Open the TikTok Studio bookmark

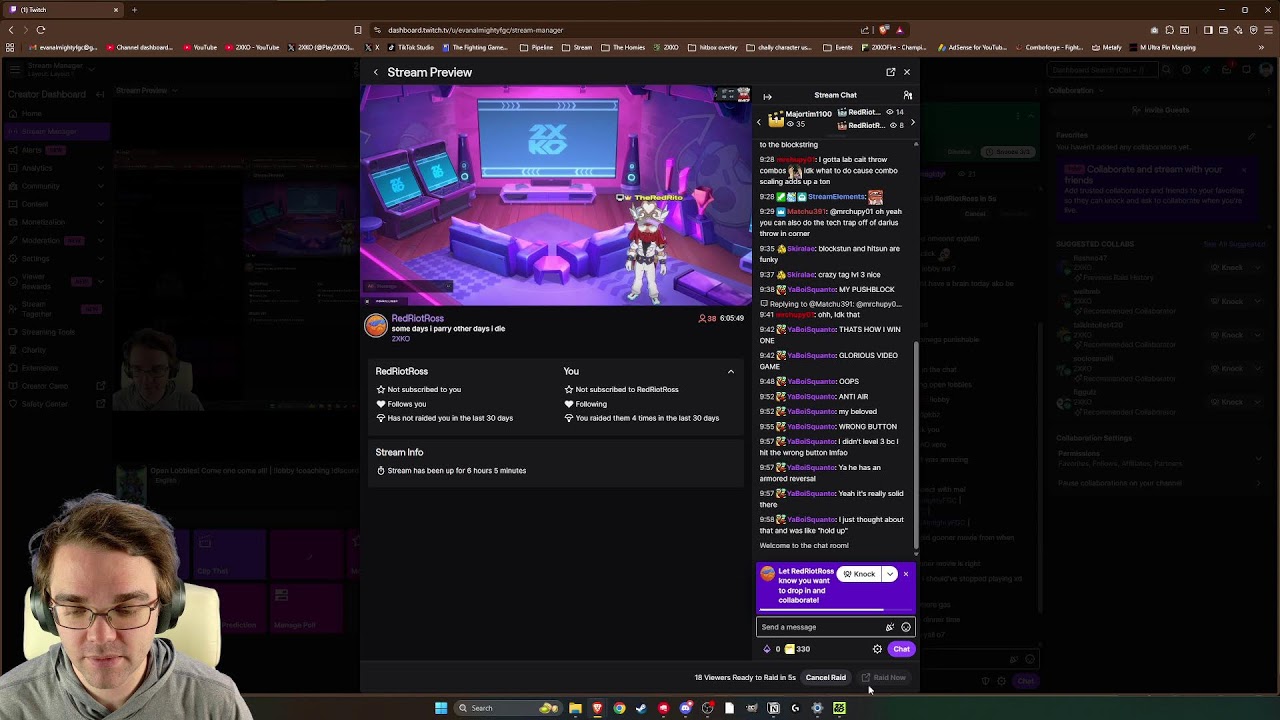tap(411, 47)
